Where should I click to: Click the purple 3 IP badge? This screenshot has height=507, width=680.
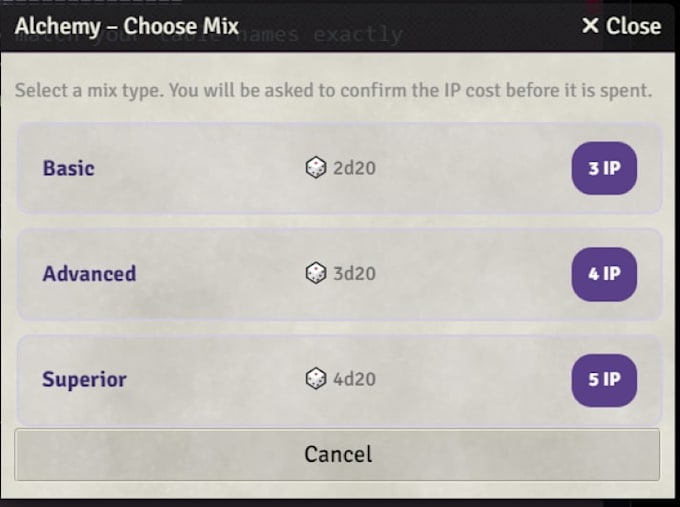604,168
